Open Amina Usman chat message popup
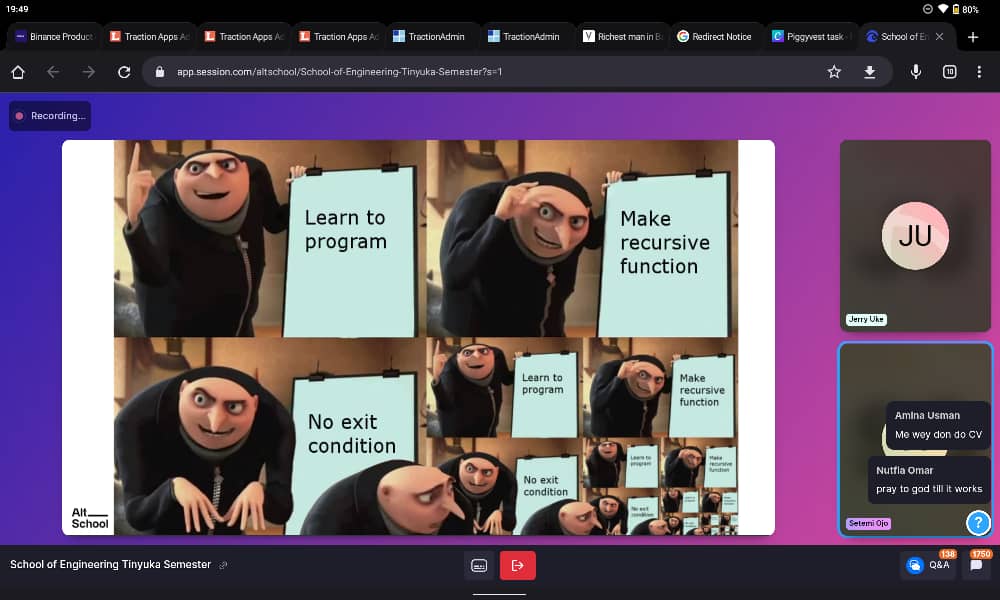 (x=938, y=425)
